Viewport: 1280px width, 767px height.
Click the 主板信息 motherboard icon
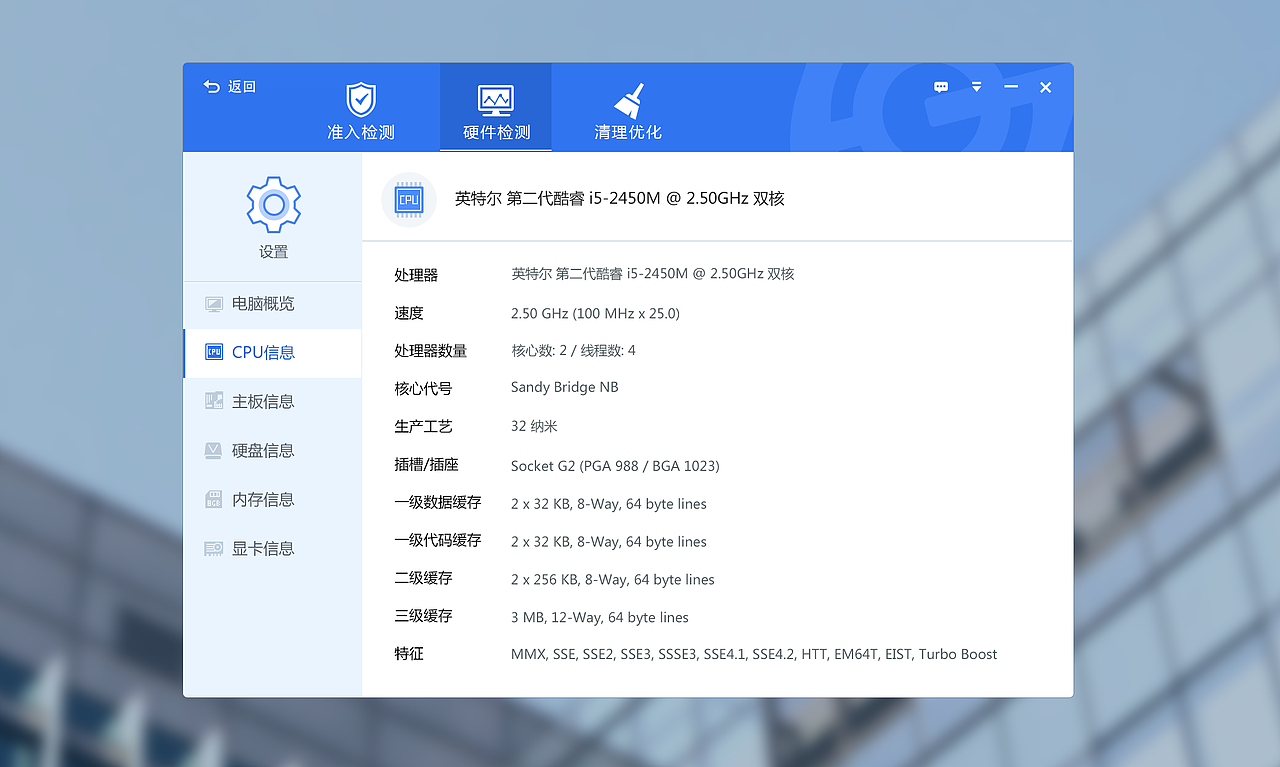[x=213, y=401]
